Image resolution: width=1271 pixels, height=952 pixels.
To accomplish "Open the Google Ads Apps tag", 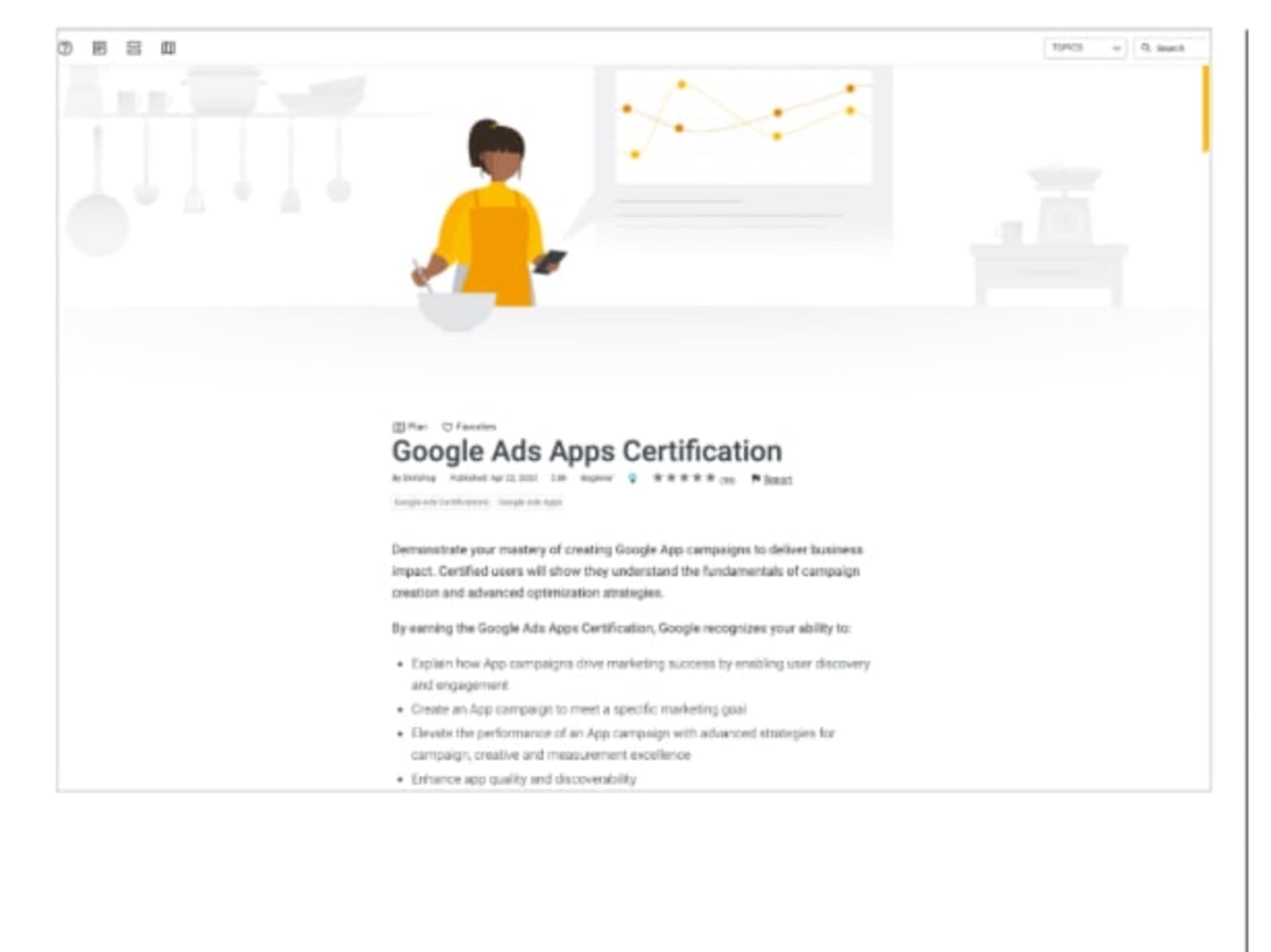I will [530, 502].
